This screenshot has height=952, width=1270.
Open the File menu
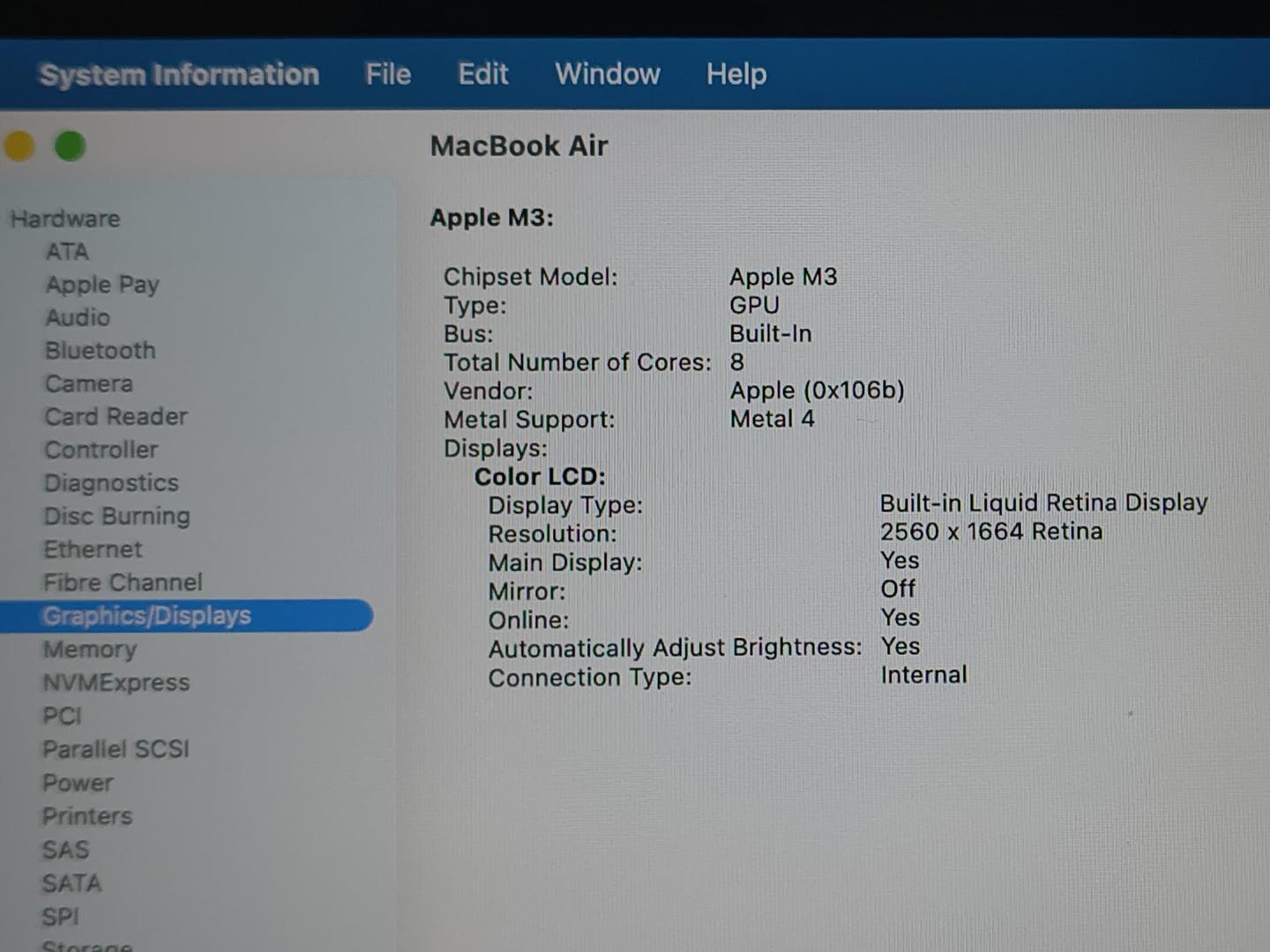tap(388, 74)
